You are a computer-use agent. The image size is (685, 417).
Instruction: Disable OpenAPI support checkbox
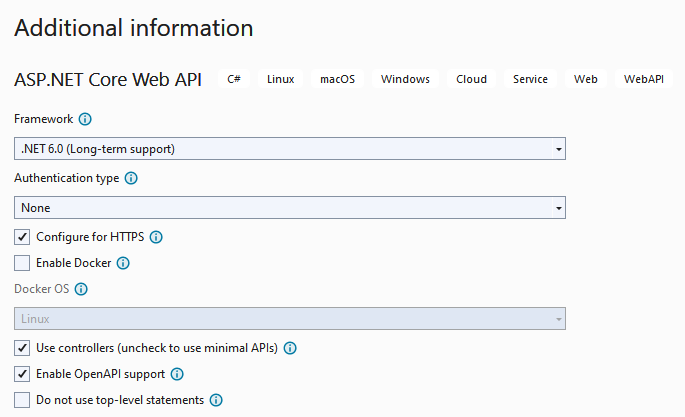pos(22,374)
